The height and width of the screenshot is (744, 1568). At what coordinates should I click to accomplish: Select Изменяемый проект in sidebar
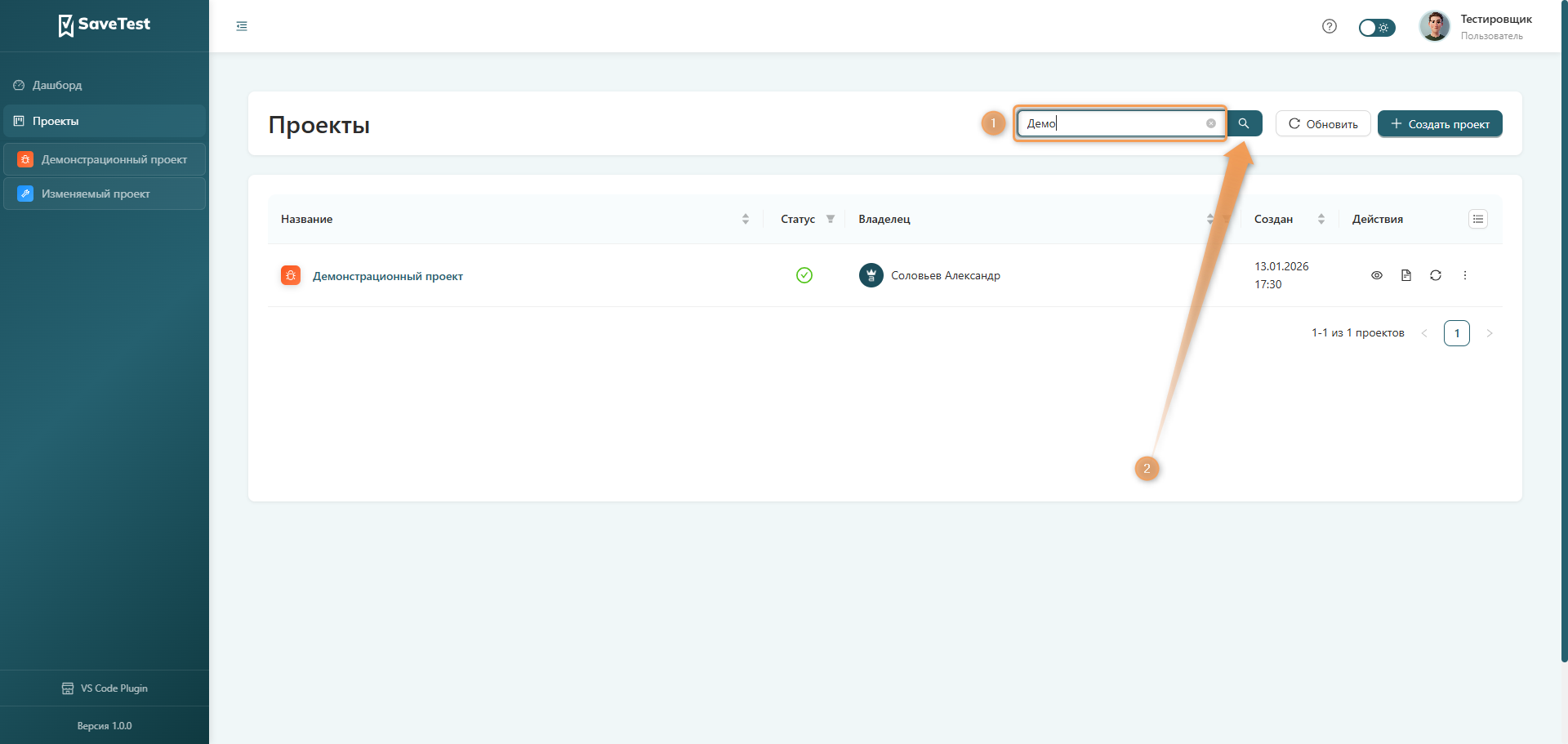coord(96,194)
